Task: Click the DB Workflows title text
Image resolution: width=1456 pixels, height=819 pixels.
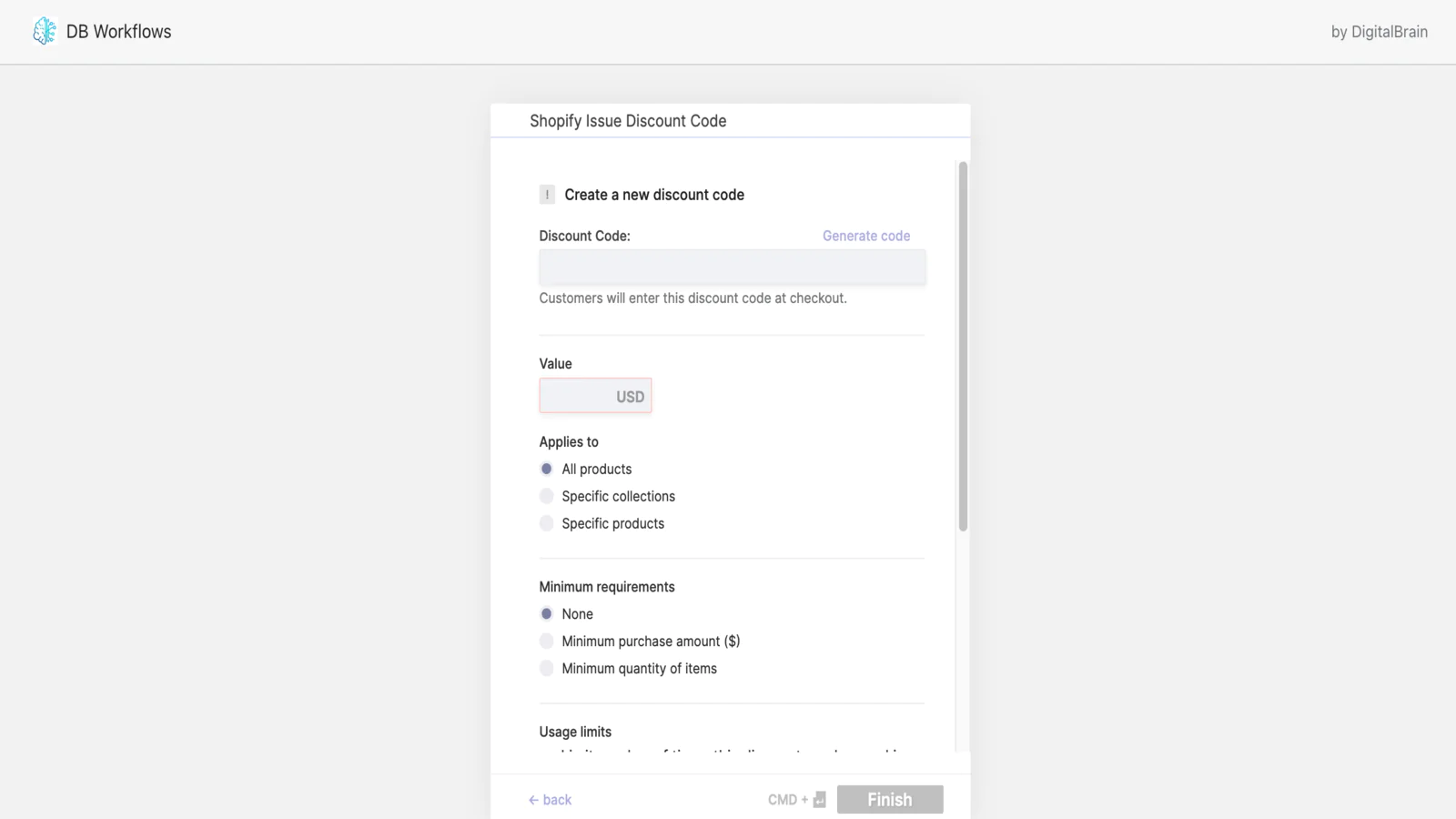Action: pyautogui.click(x=118, y=32)
